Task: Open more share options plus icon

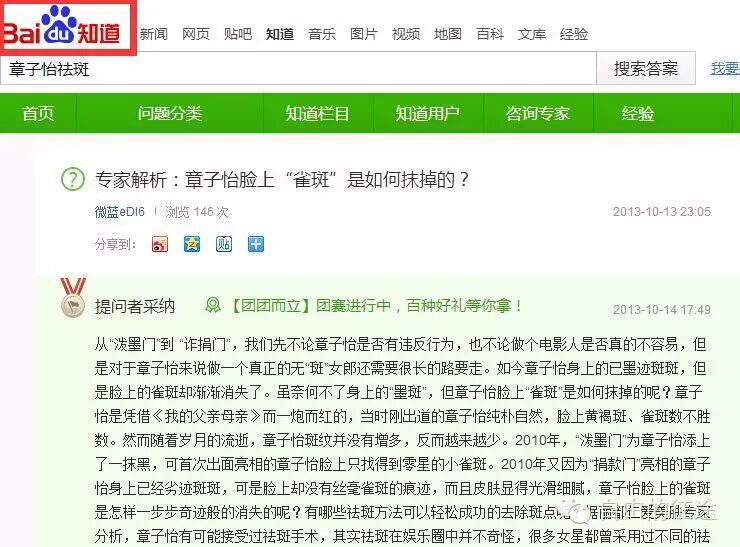Action: pos(256,244)
